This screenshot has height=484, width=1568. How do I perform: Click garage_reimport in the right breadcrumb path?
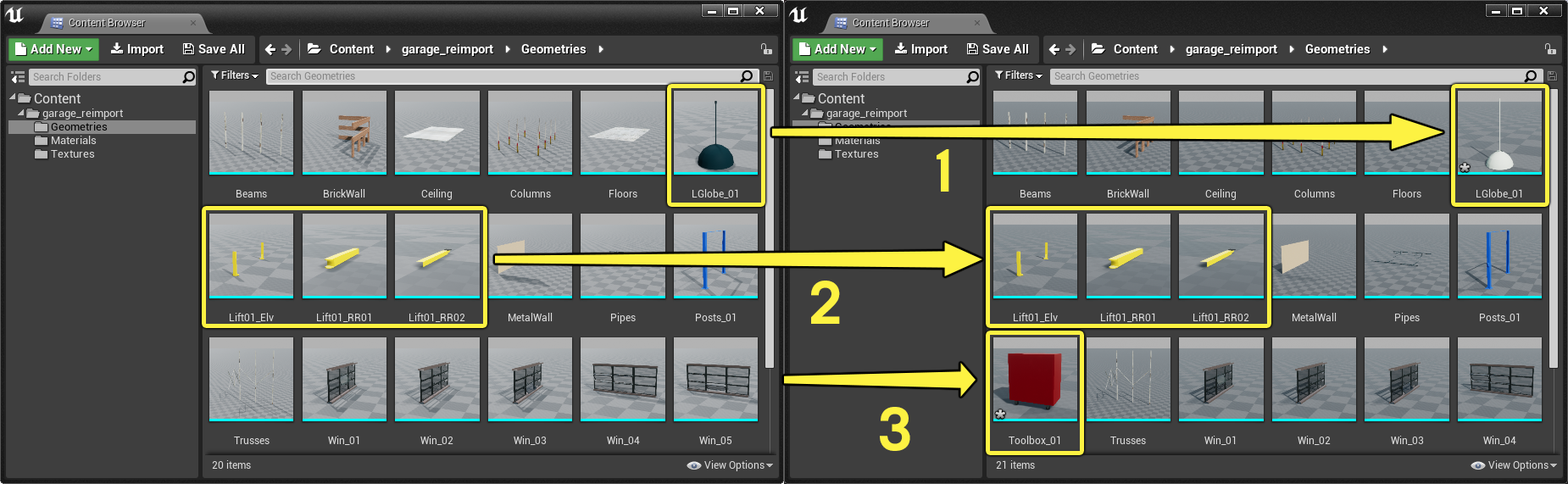(x=1231, y=49)
